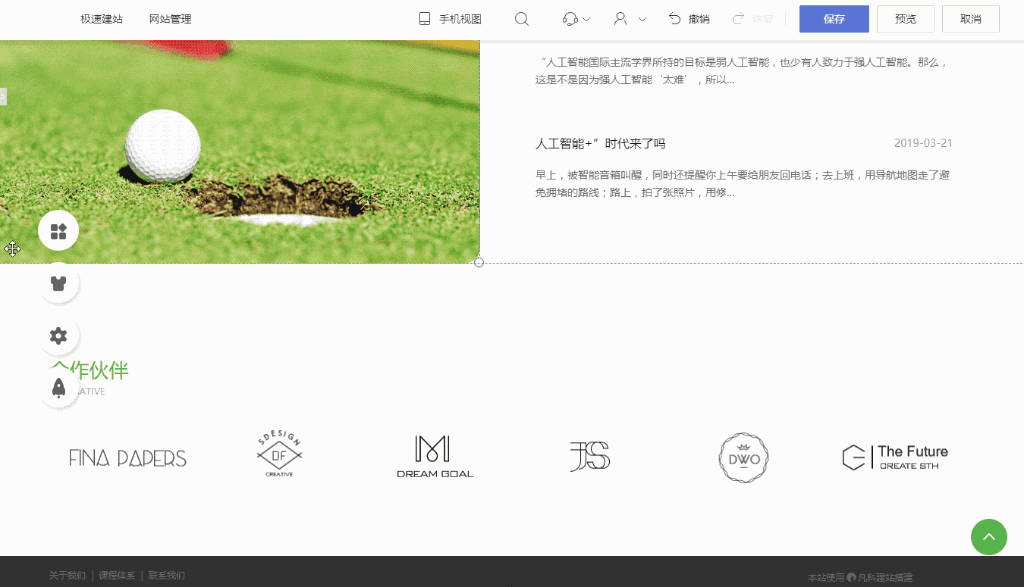Click the rocket icon in sidebar
This screenshot has width=1024, height=587.
tap(58, 388)
